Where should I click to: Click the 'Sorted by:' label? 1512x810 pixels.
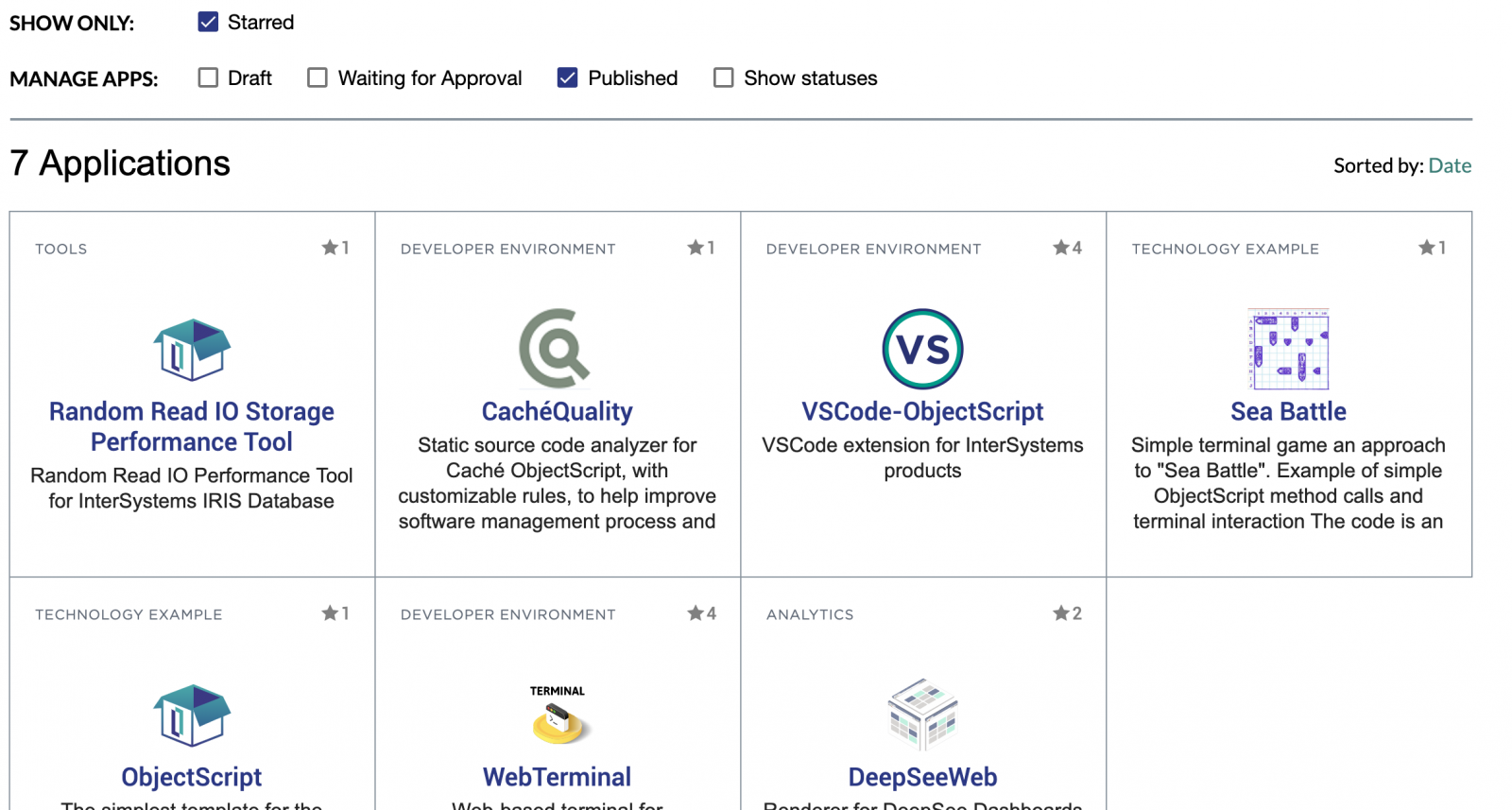coord(1378,165)
